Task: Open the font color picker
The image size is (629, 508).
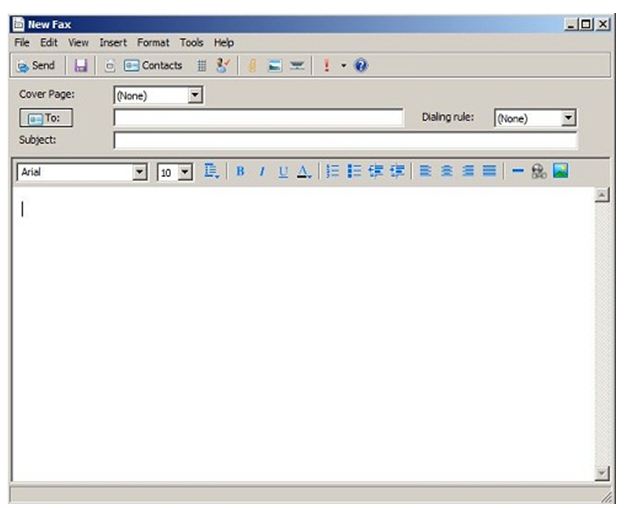Action: 304,171
